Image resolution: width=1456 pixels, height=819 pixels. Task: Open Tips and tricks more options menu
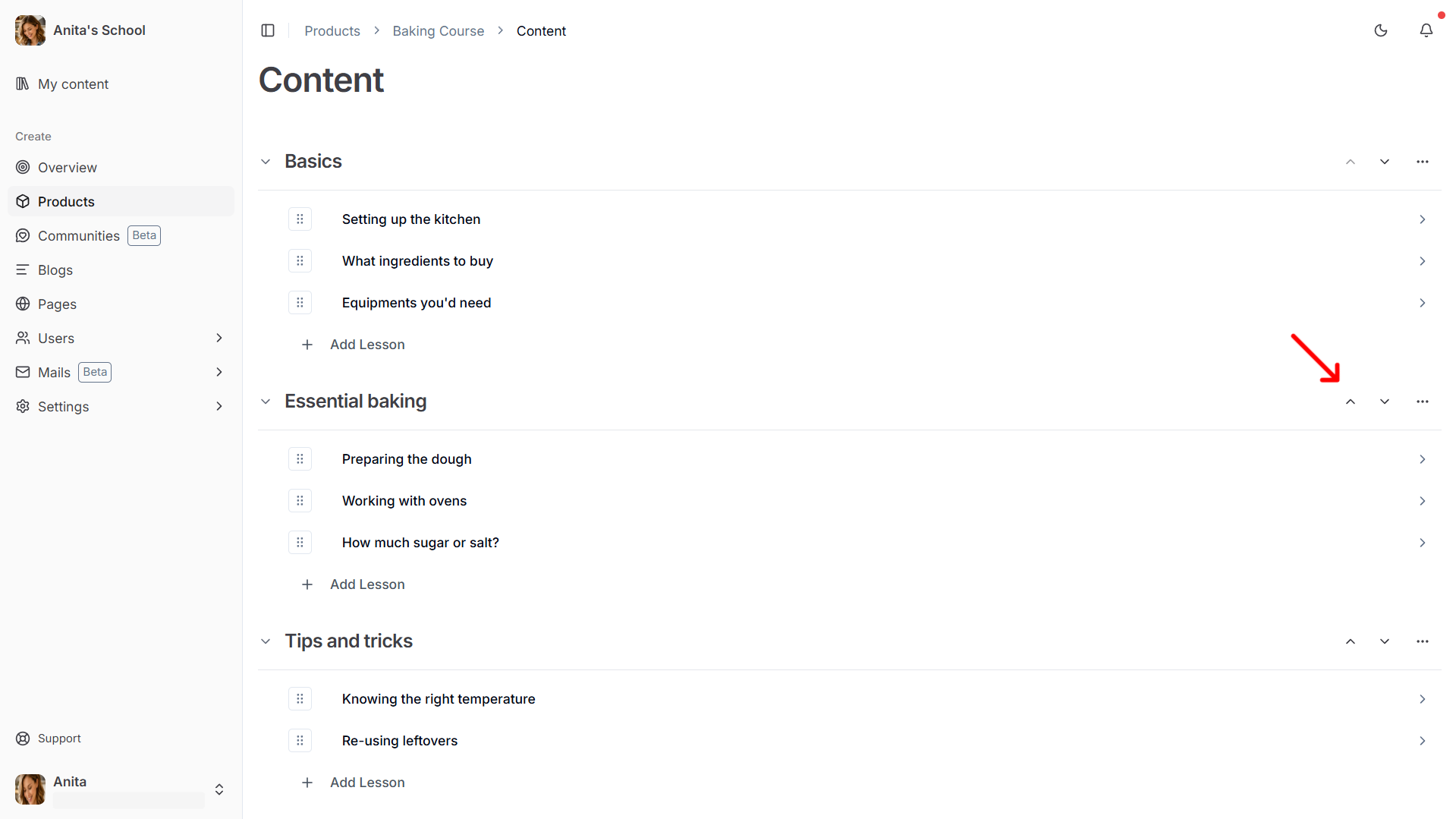tap(1423, 641)
